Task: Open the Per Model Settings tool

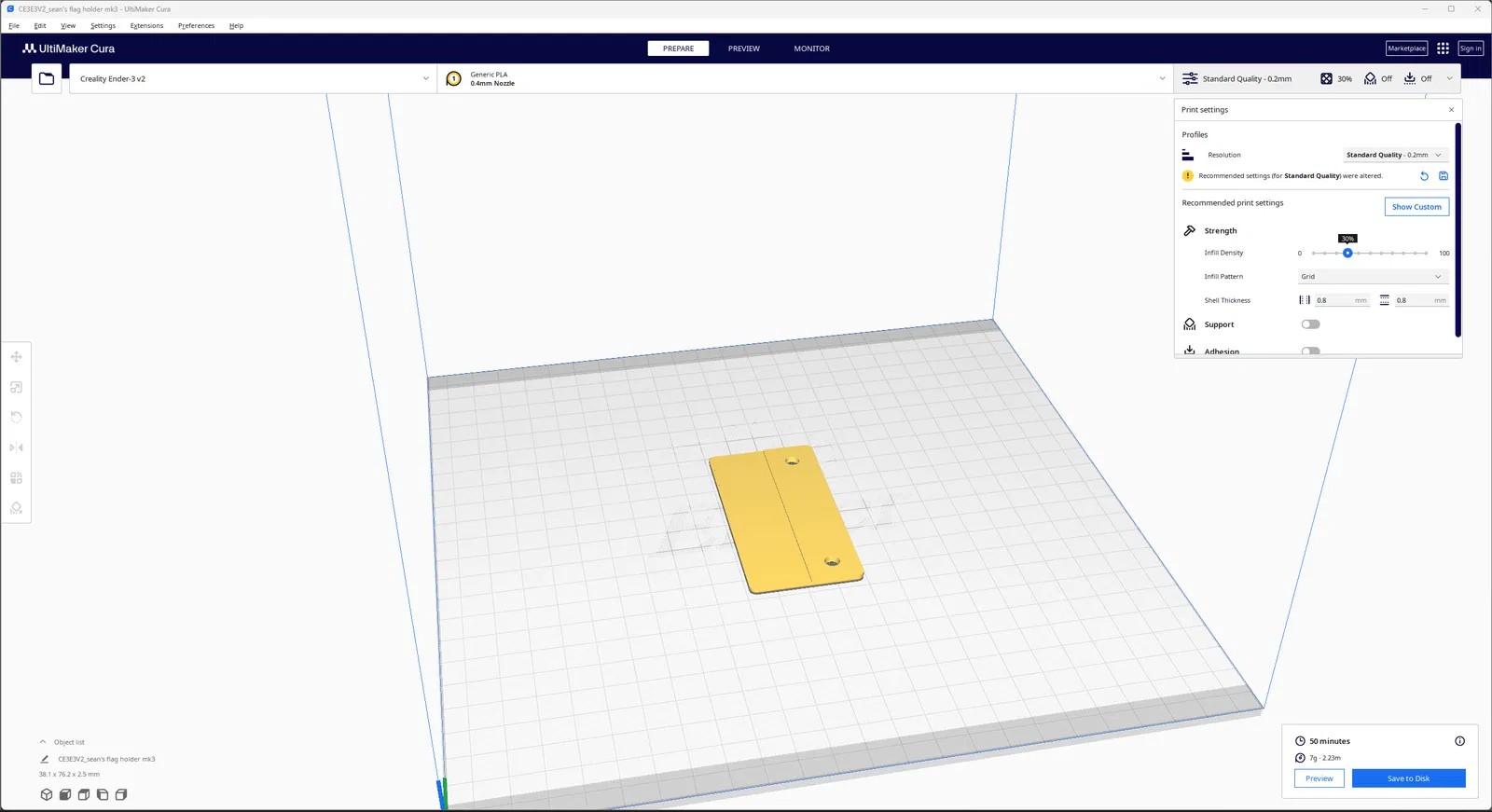Action: coord(16,477)
